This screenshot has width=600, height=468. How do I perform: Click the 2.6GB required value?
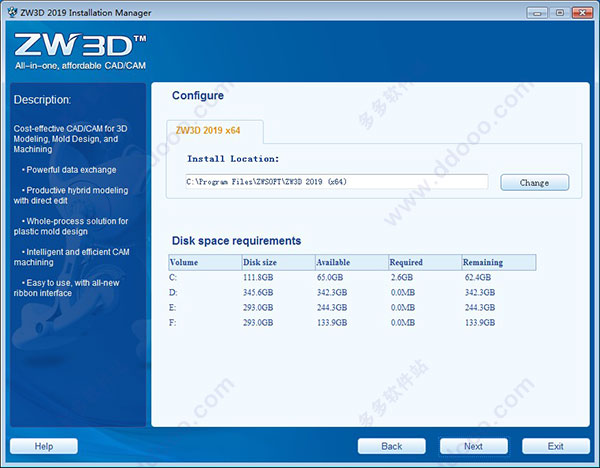pyautogui.click(x=402, y=277)
